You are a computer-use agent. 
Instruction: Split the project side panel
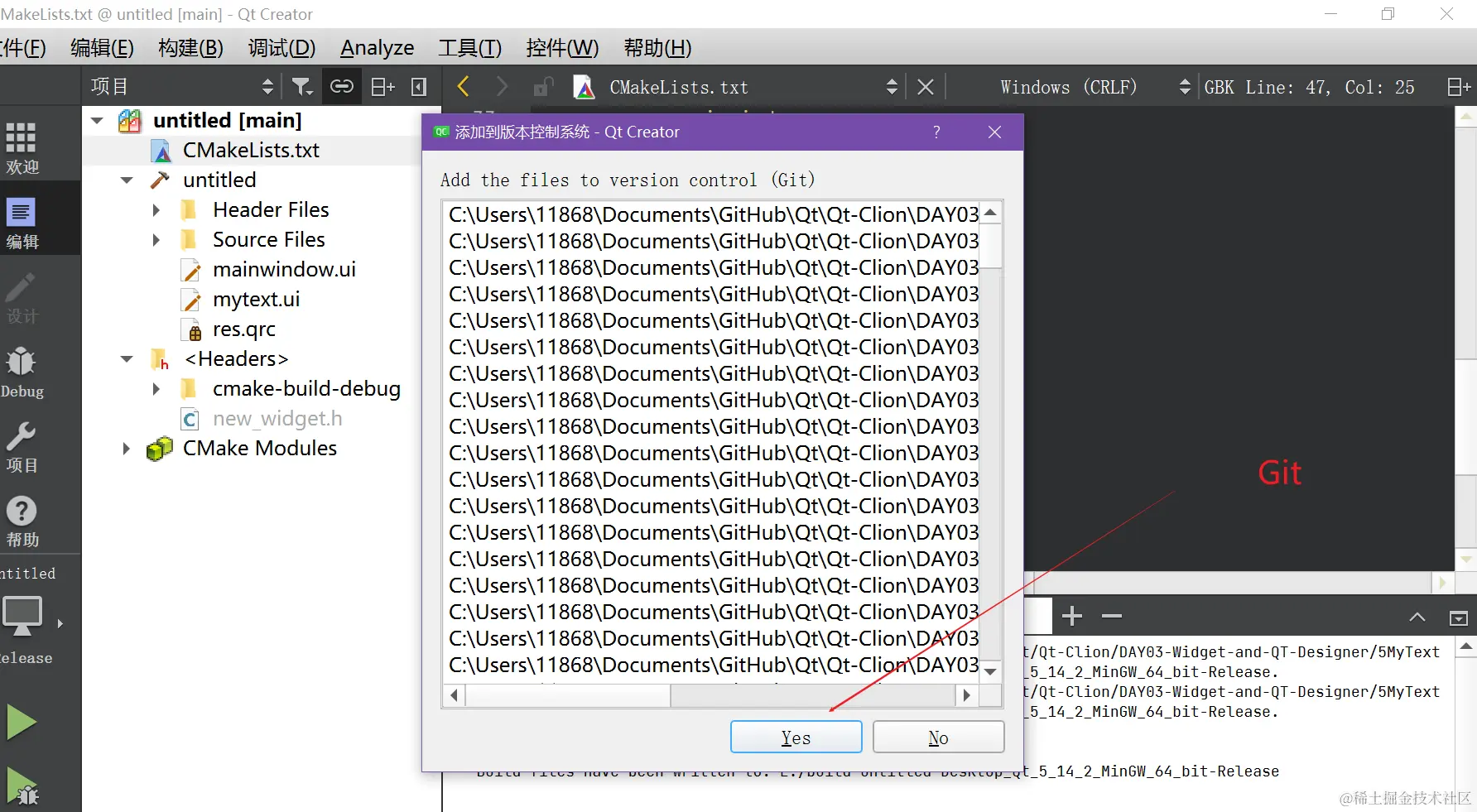point(382,86)
